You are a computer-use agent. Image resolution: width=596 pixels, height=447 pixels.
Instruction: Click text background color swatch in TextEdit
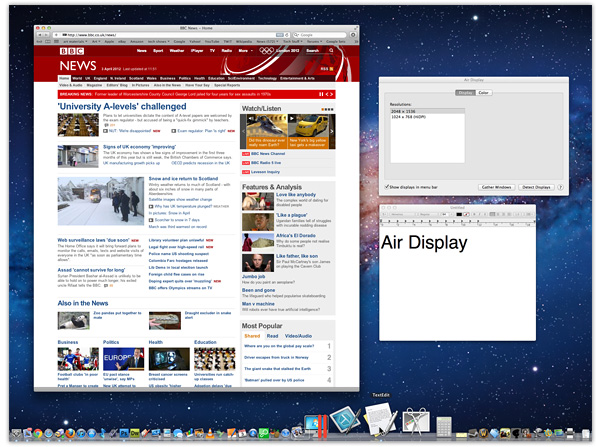466,214
